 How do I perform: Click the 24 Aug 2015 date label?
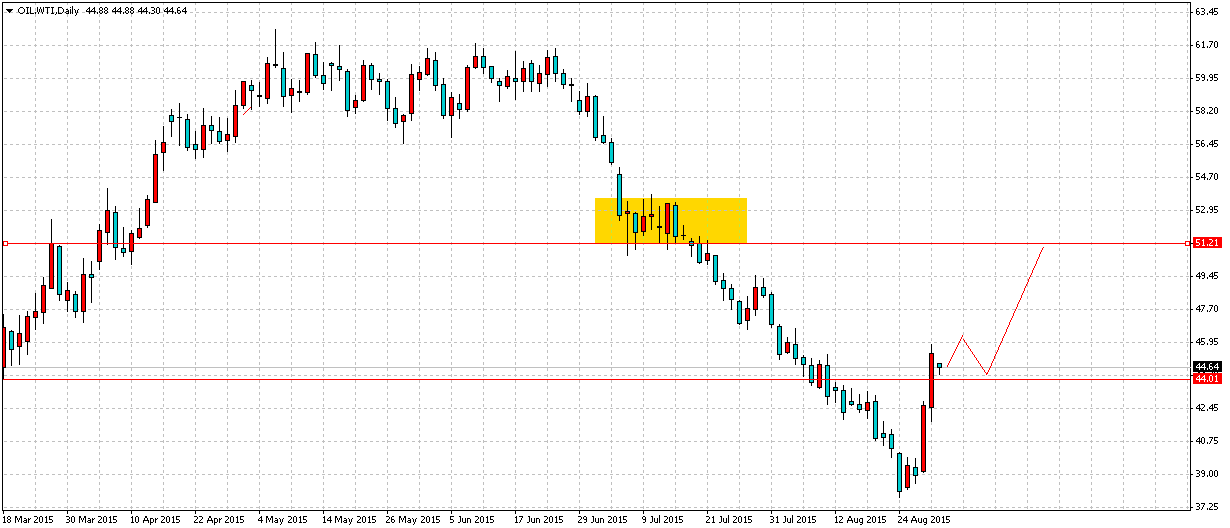tap(923, 520)
